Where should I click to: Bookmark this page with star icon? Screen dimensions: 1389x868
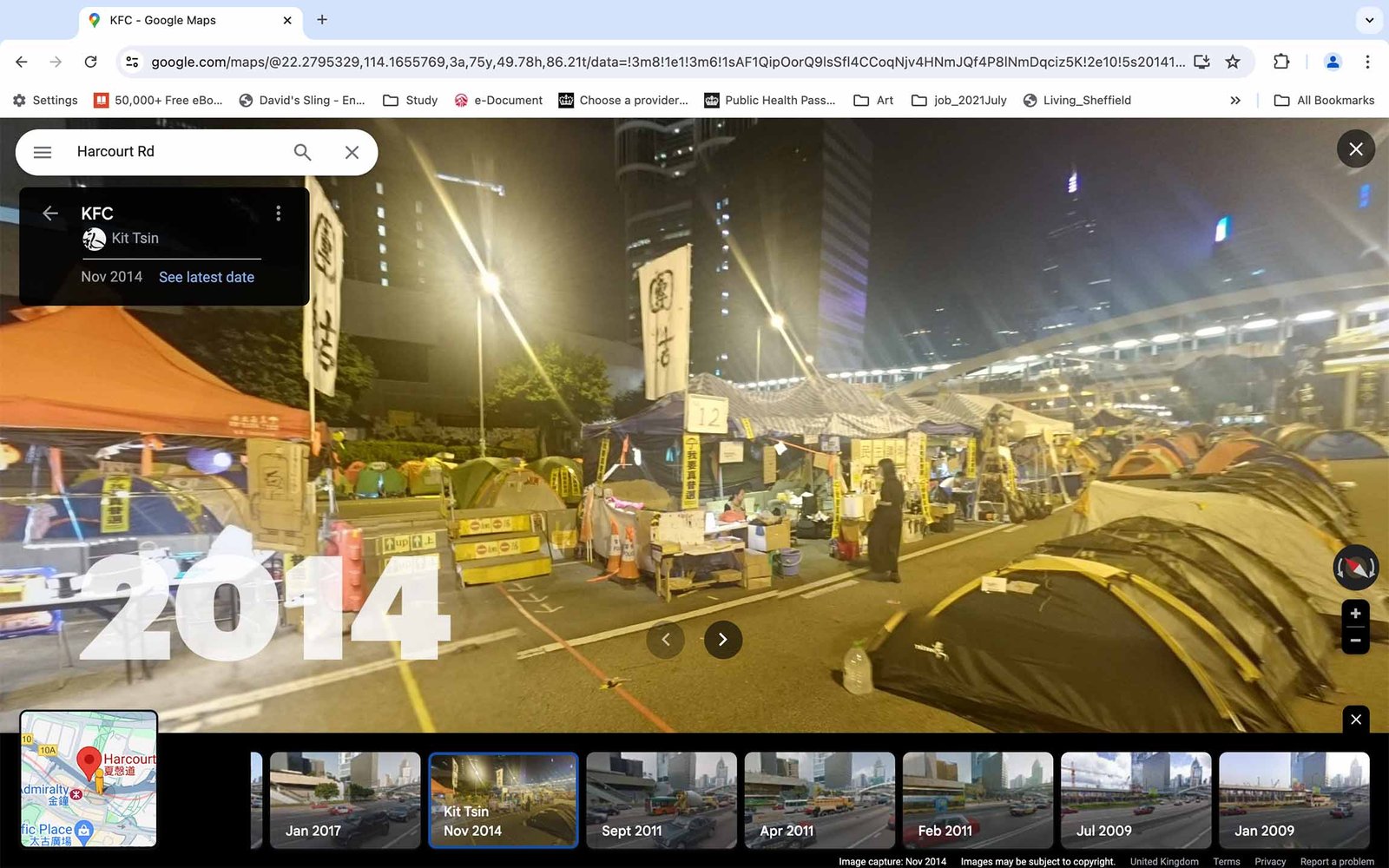[x=1233, y=62]
